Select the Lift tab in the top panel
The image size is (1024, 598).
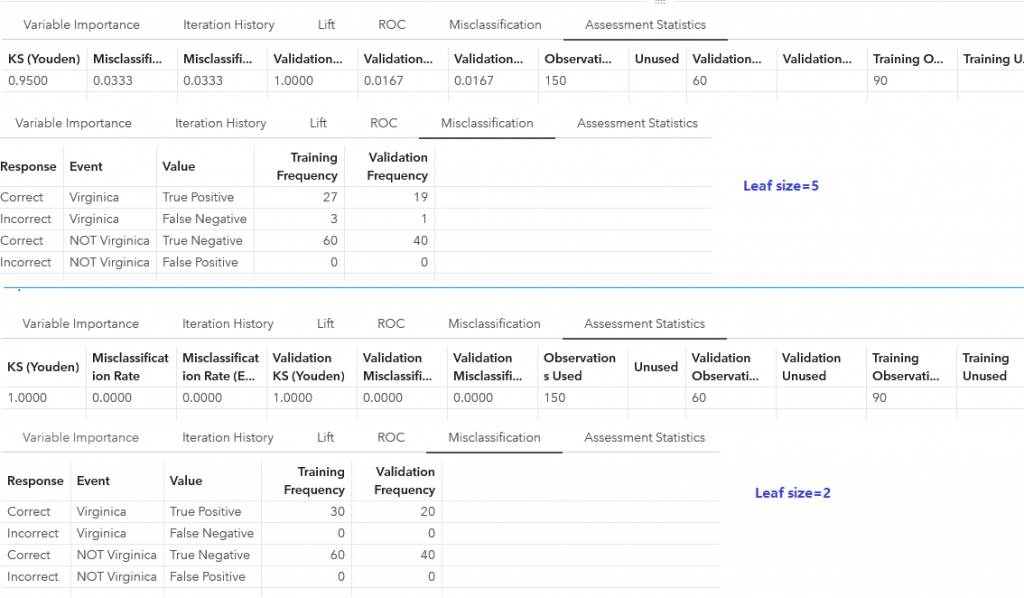325,24
